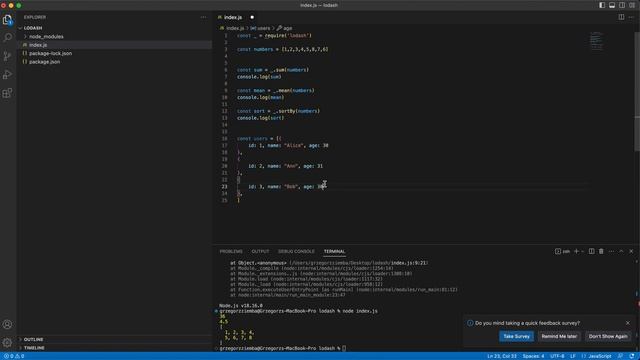Open the Extensions view
Image resolution: width=640 pixels, height=360 pixels.
(7, 93)
